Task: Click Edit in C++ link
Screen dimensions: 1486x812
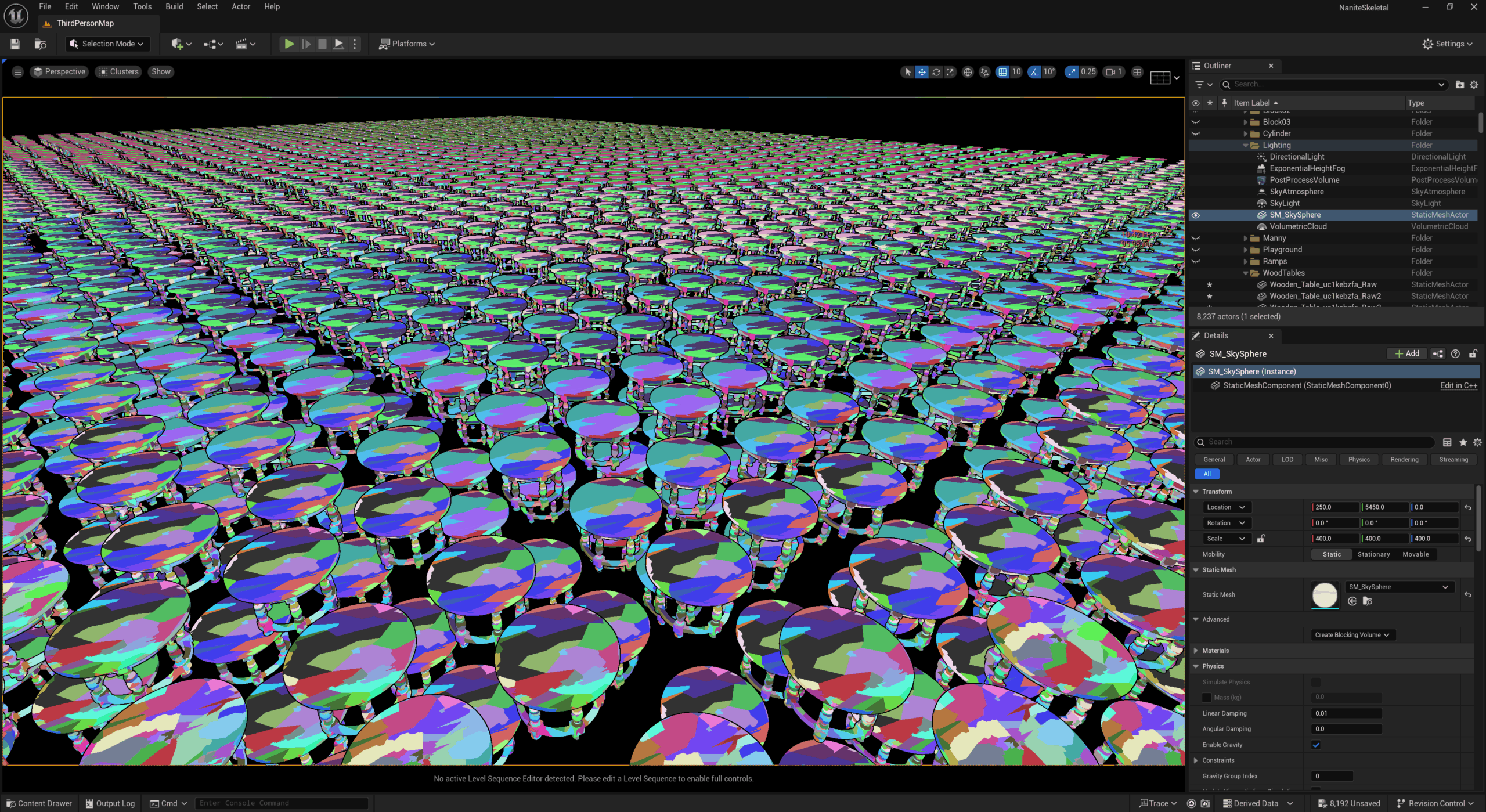Action: point(1458,385)
